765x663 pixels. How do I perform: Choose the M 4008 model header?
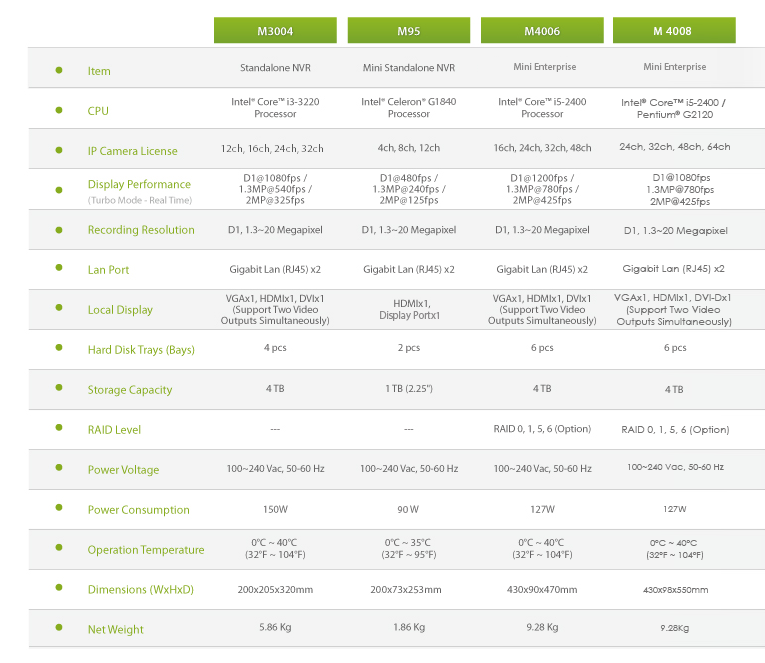coord(674,30)
